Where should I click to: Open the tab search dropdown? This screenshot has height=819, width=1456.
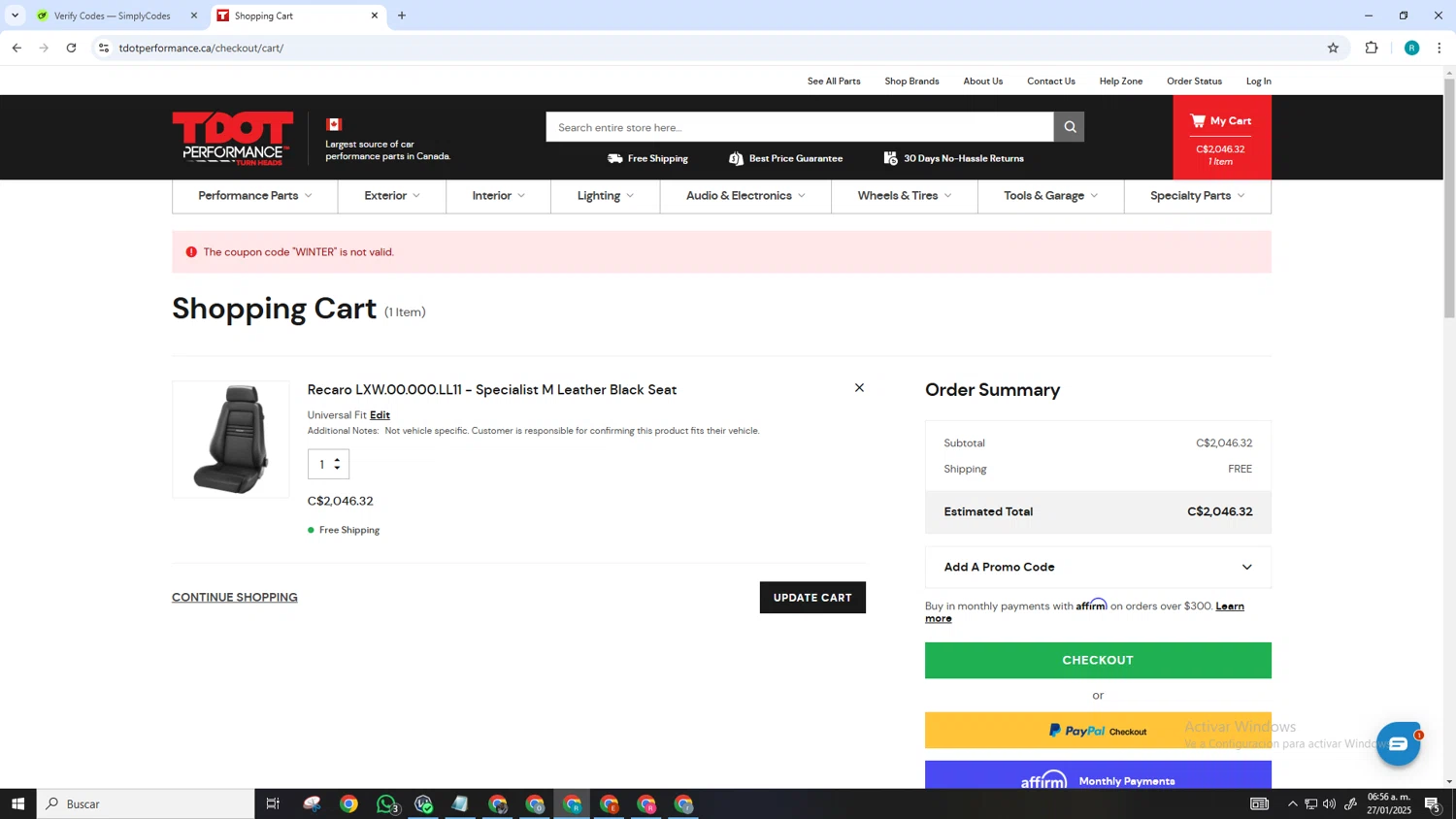tap(15, 16)
